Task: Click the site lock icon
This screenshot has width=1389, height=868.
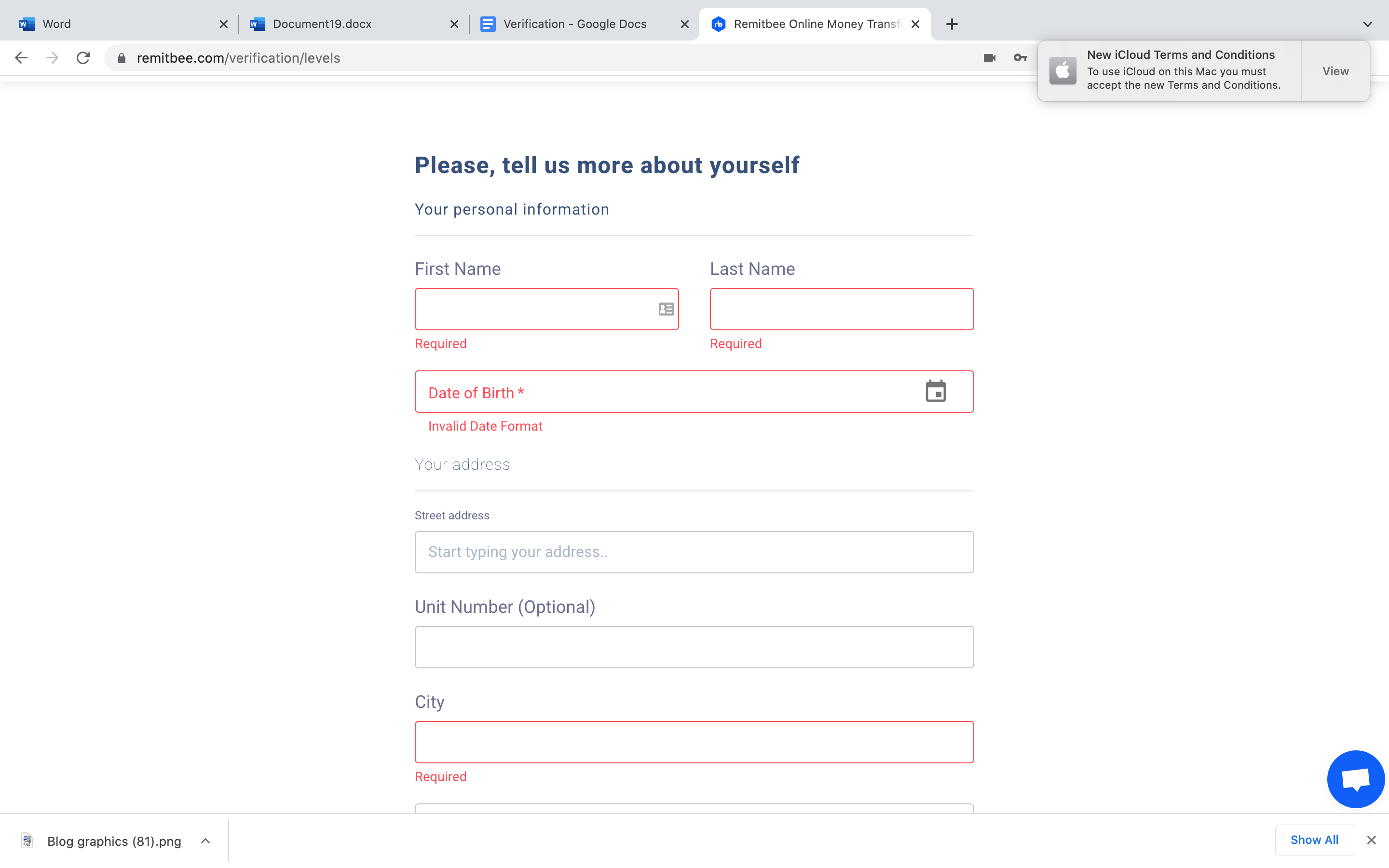Action: (121, 58)
